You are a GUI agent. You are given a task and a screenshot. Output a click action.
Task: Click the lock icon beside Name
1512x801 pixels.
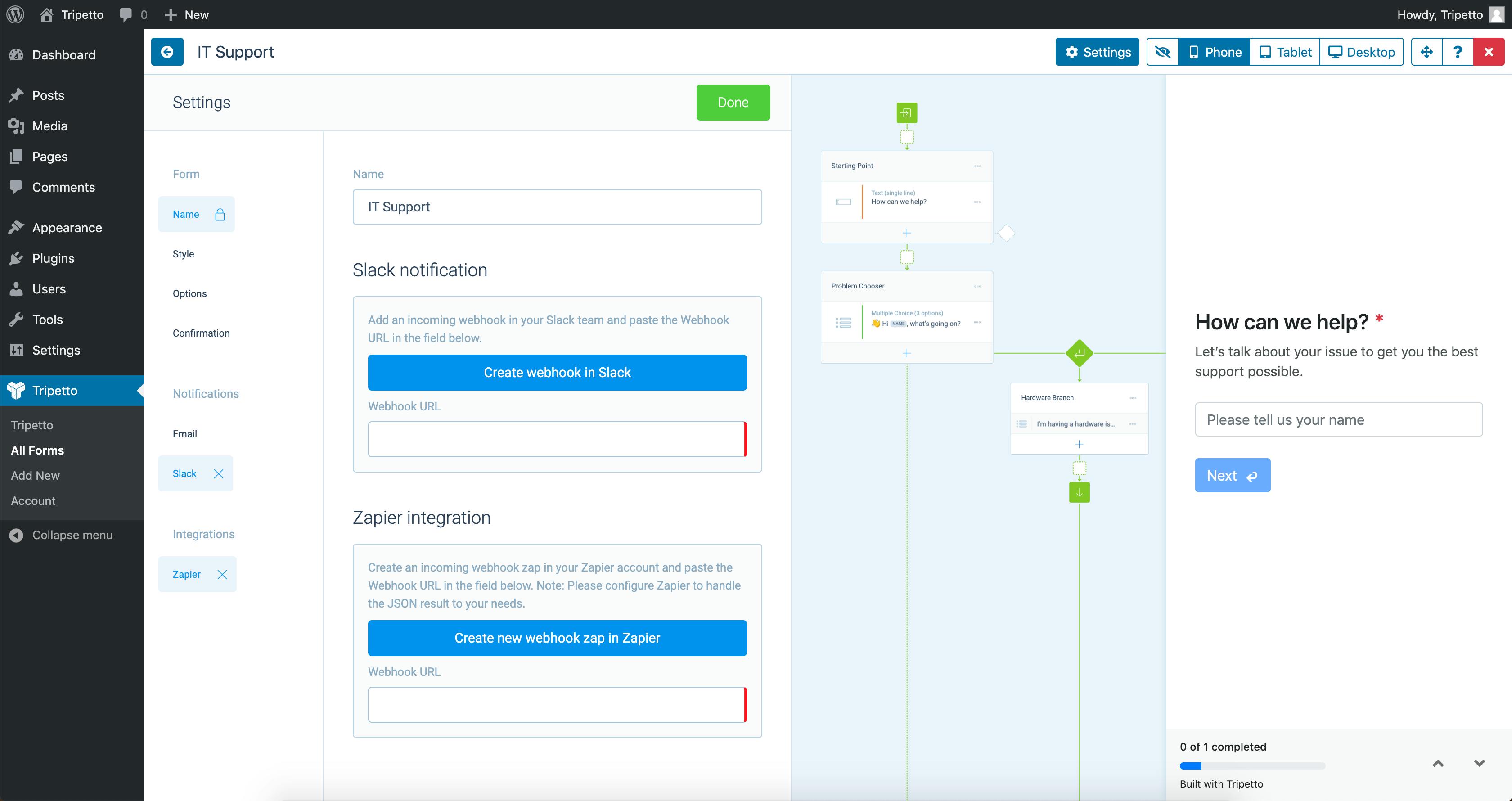pyautogui.click(x=220, y=214)
